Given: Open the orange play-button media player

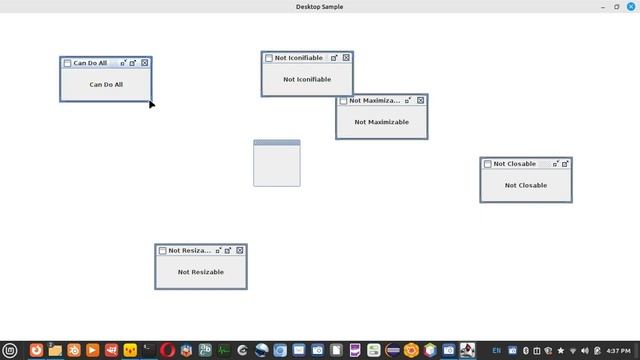Looking at the screenshot, I should pyautogui.click(x=93, y=350).
